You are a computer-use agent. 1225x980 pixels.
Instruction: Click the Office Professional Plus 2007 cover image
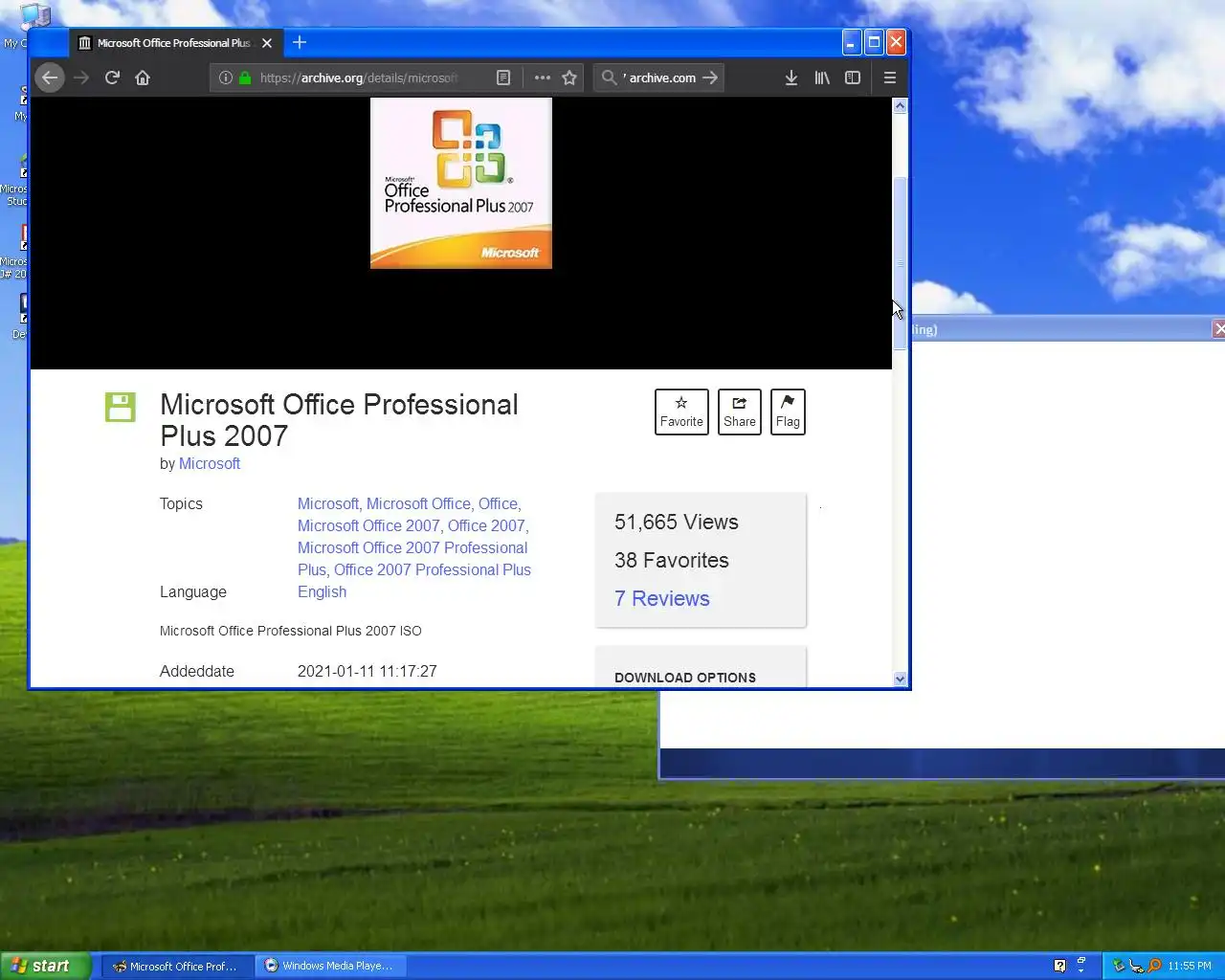click(461, 183)
